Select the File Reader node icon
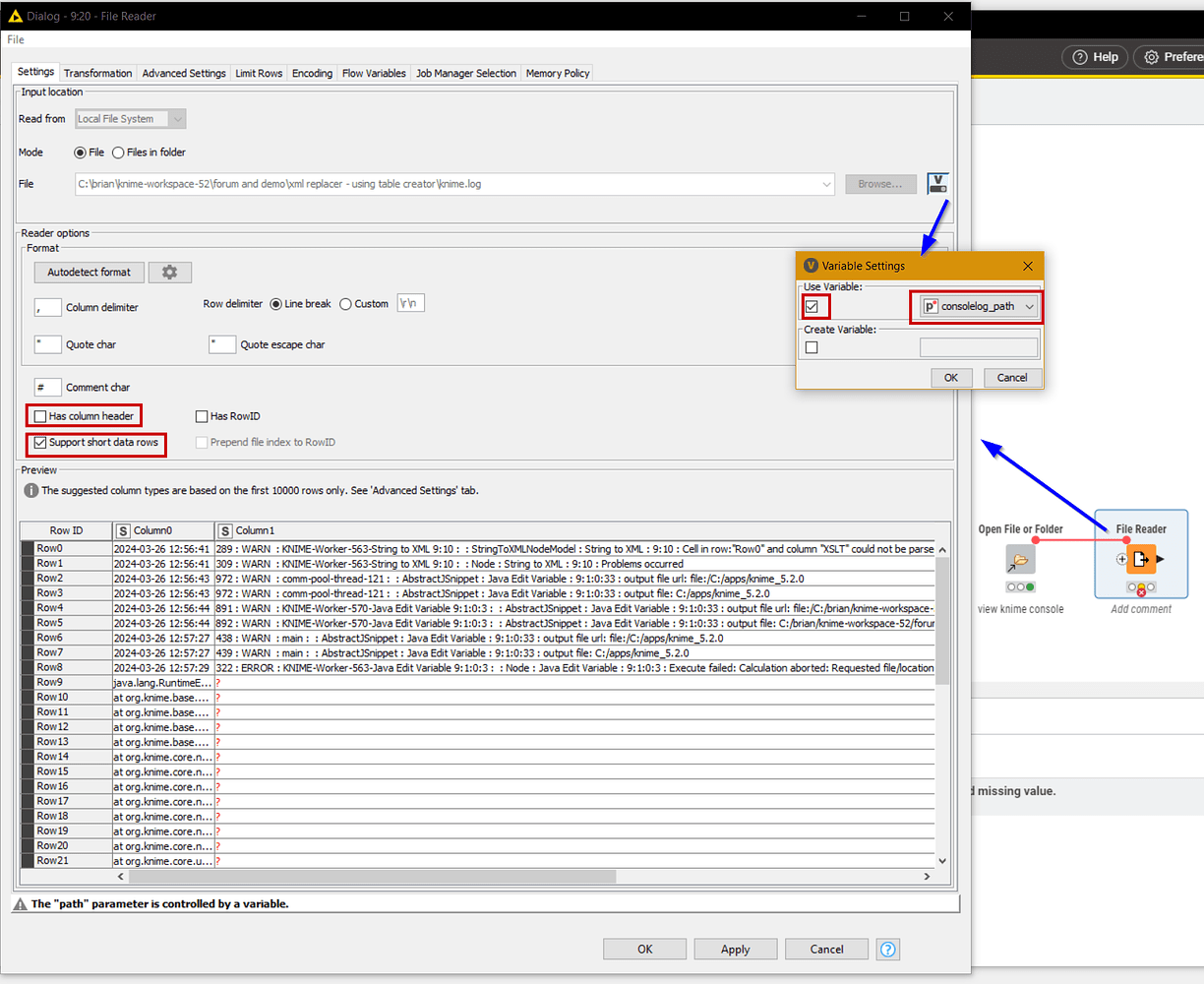The image size is (1204, 984). (1141, 560)
